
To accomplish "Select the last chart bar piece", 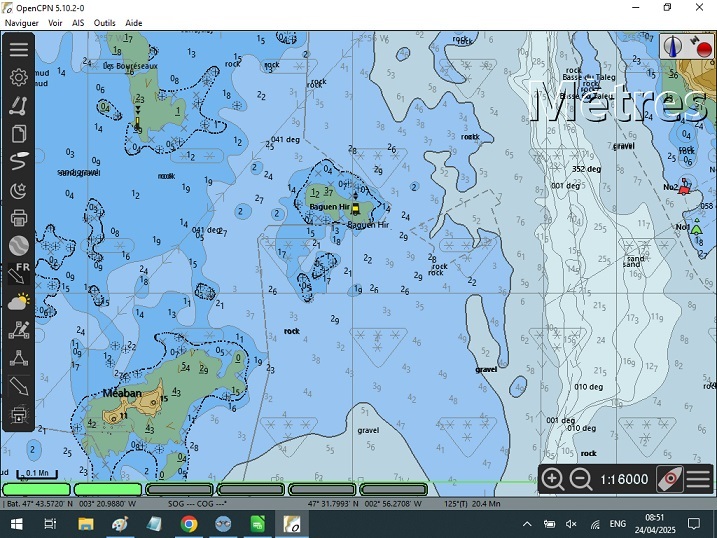I will click(393, 490).
